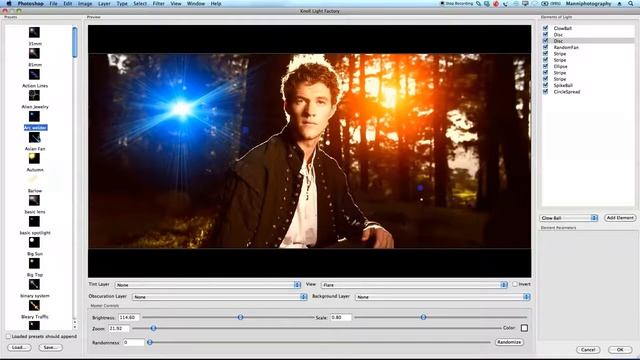The width and height of the screenshot is (640, 360).
Task: Open Spotlight search in the menu bar
Action: click(631, 3)
